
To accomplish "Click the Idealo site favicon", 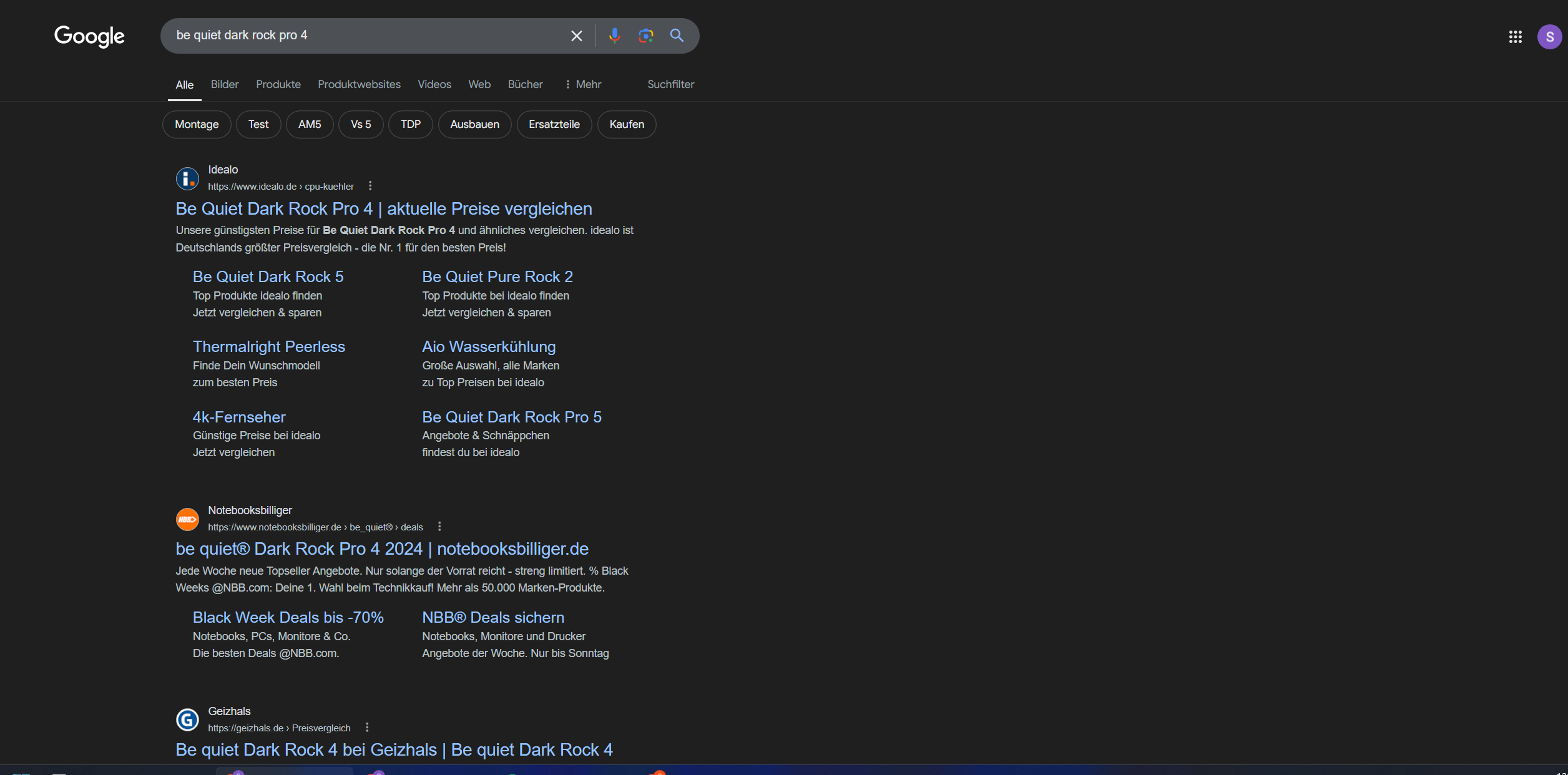I will [x=187, y=178].
